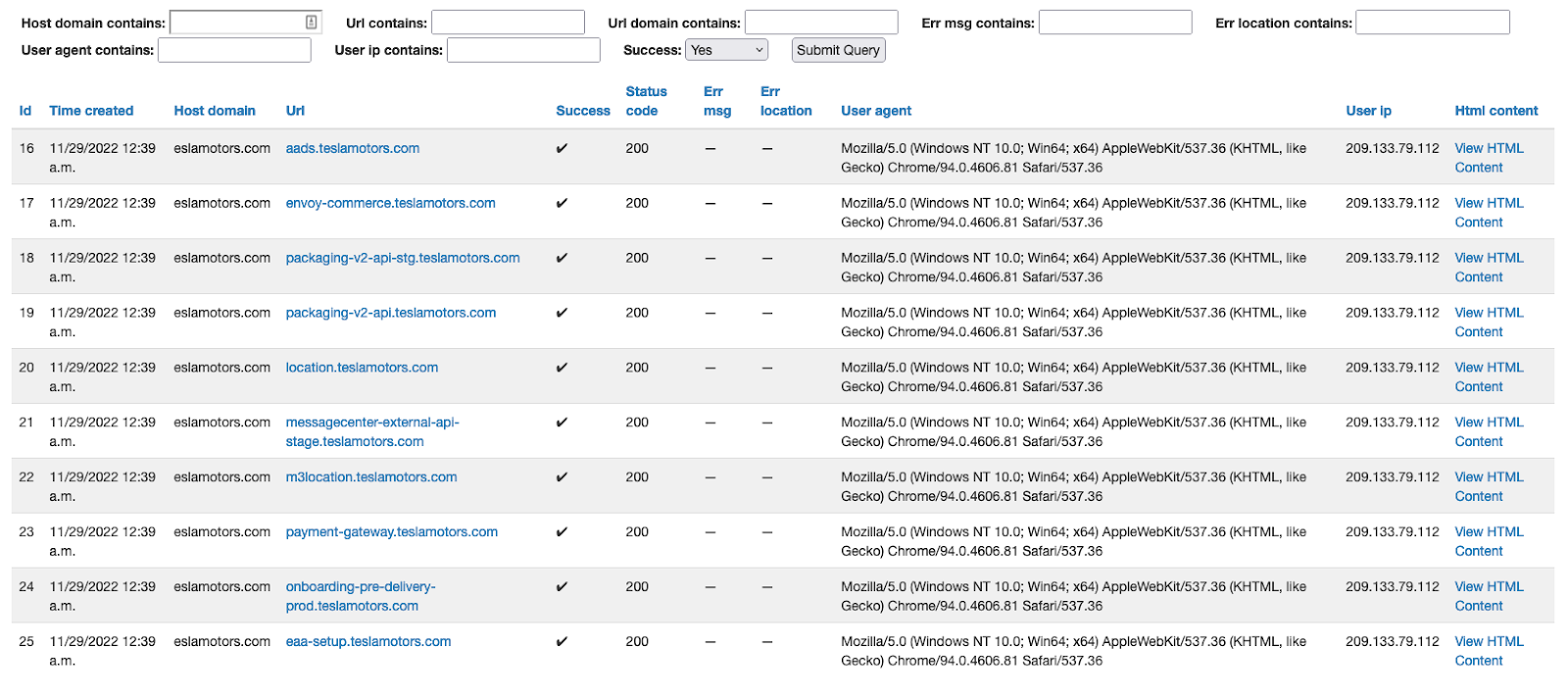Open the Success Yes/No dropdown
1568x697 pixels.
pyautogui.click(x=726, y=50)
